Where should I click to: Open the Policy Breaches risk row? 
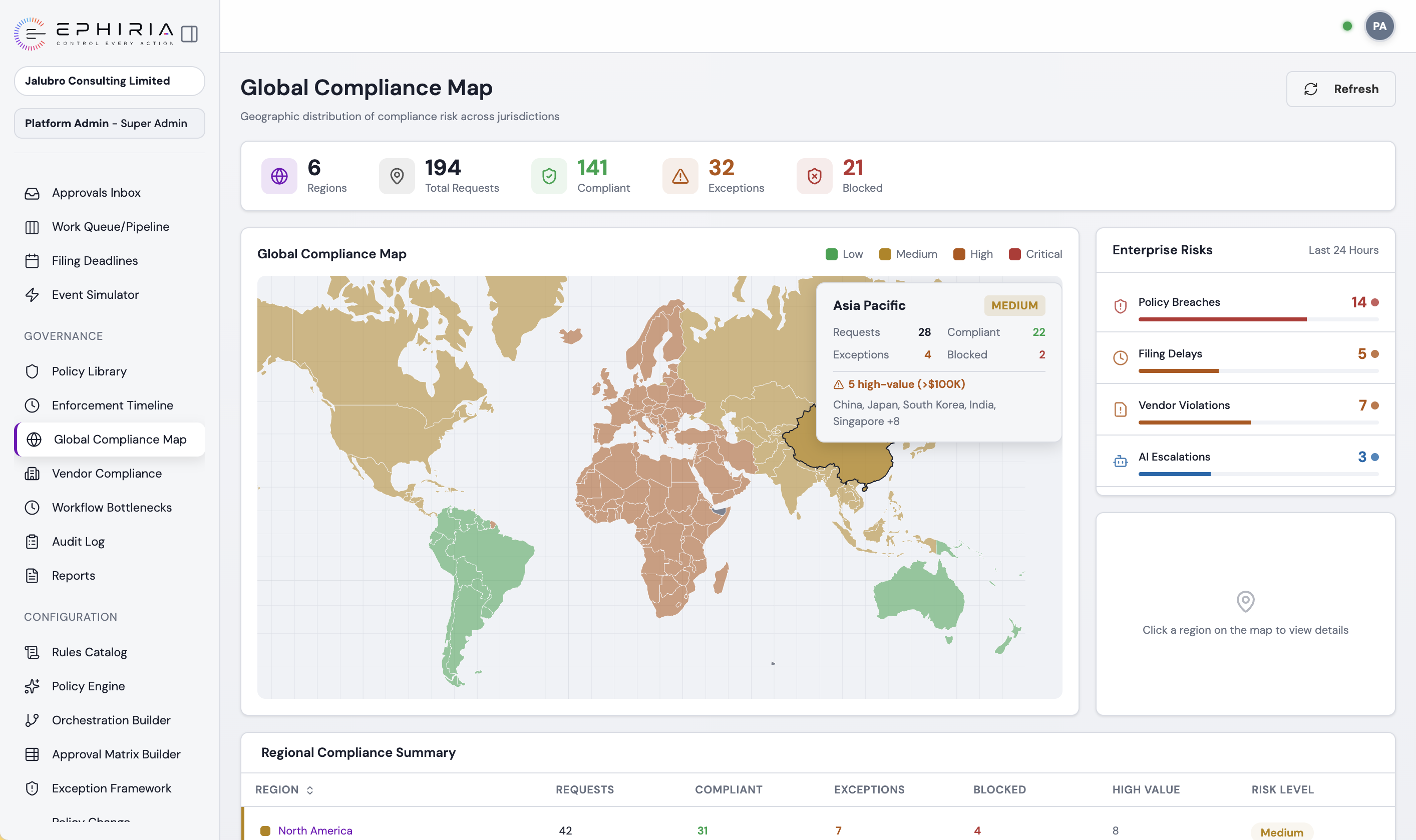(1245, 306)
